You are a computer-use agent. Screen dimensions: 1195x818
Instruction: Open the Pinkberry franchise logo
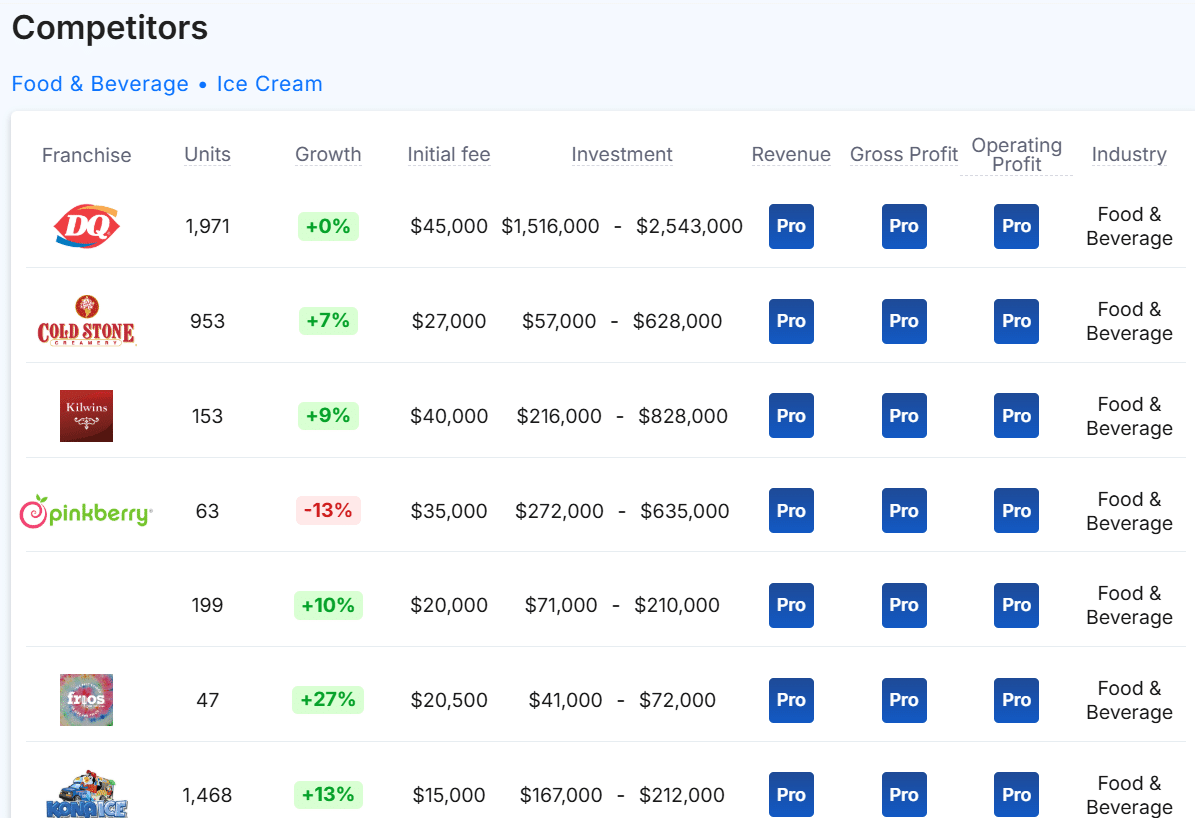click(x=86, y=512)
